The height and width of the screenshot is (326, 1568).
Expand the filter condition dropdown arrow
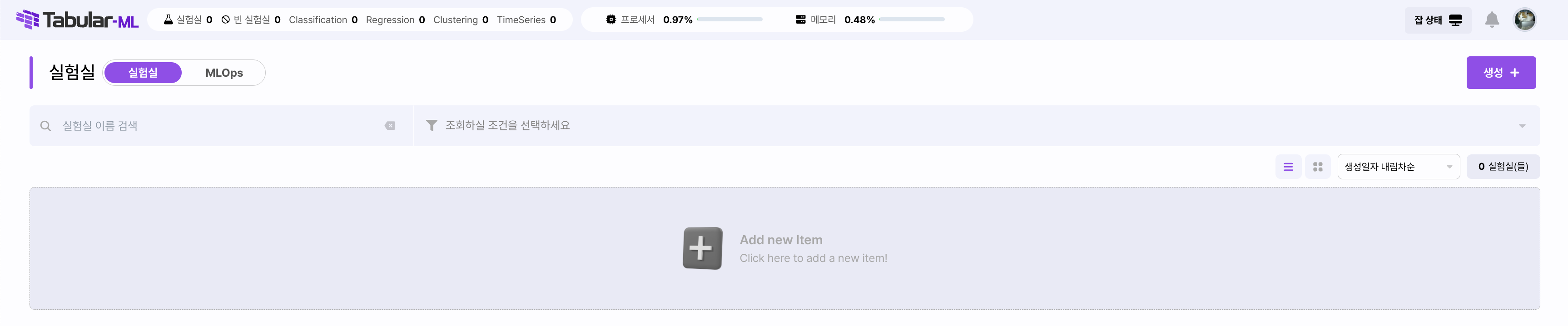[x=1522, y=126]
